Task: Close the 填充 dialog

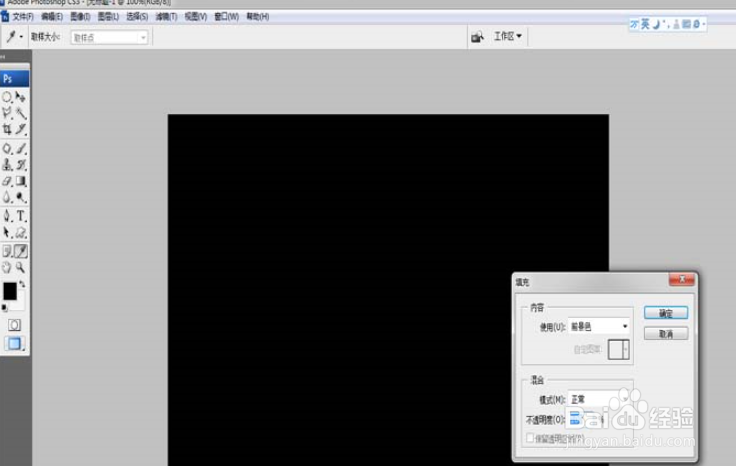Action: point(682,280)
